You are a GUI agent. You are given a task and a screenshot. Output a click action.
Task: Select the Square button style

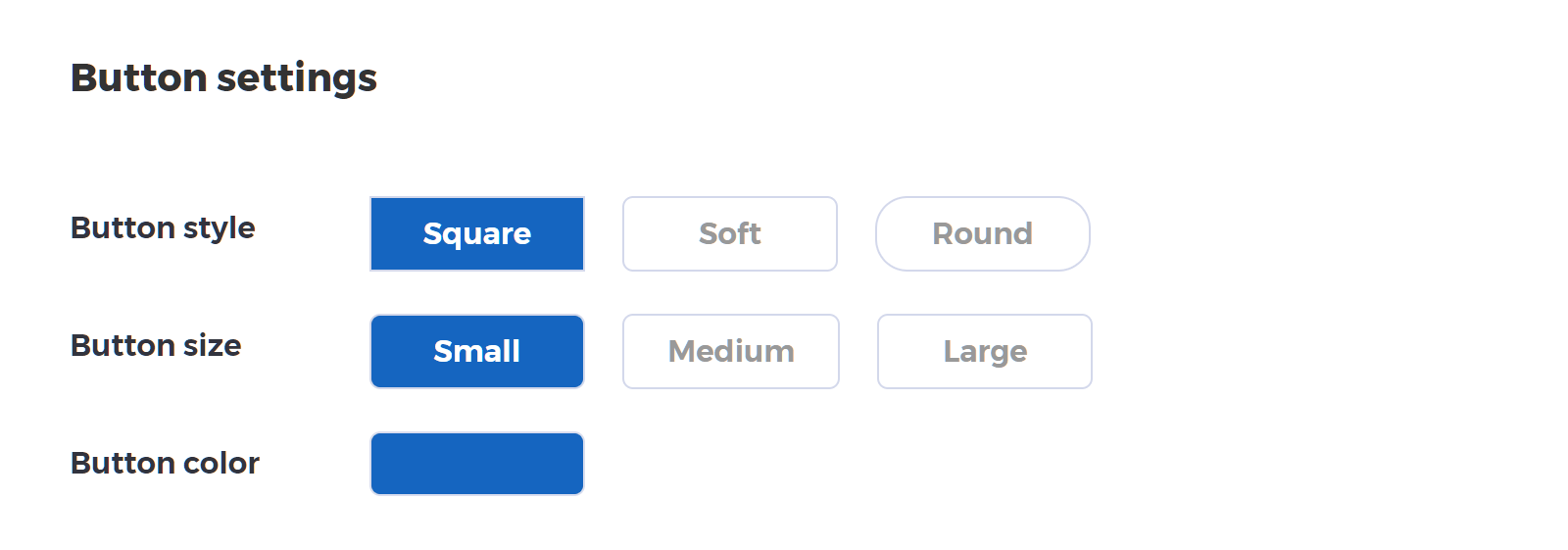coord(477,233)
